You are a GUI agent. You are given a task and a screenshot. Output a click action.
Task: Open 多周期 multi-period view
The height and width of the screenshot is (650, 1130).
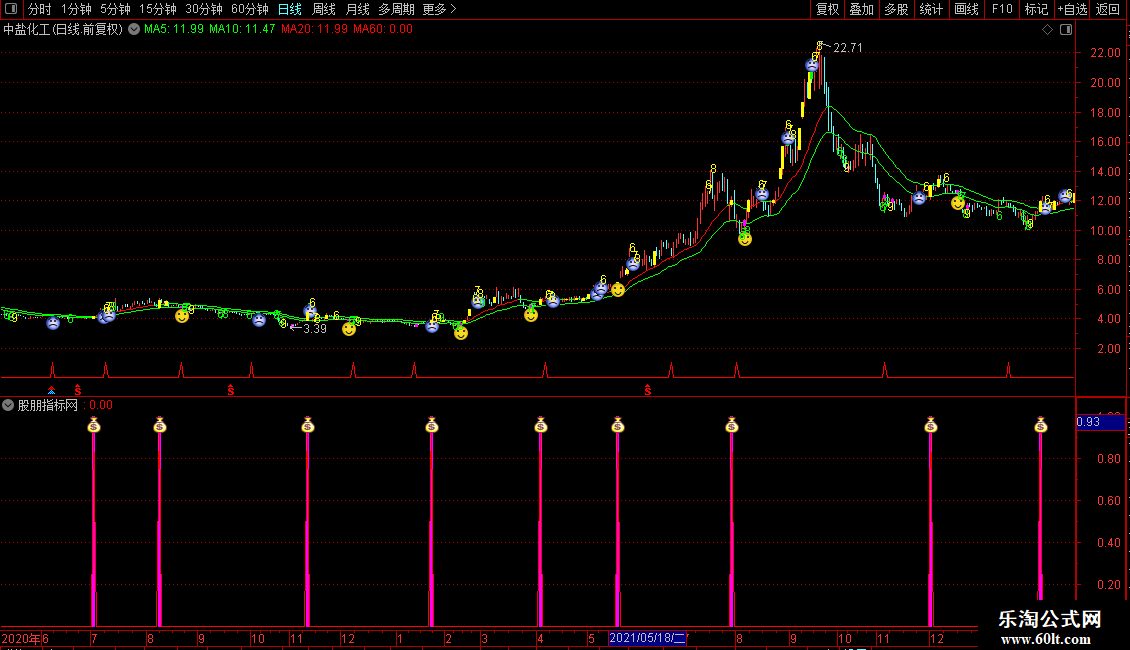pos(396,9)
